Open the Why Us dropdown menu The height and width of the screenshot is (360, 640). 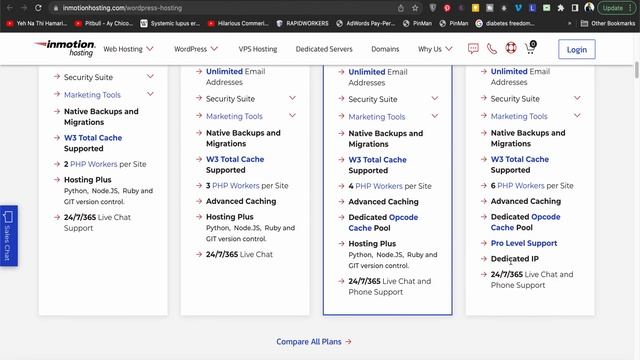point(435,49)
